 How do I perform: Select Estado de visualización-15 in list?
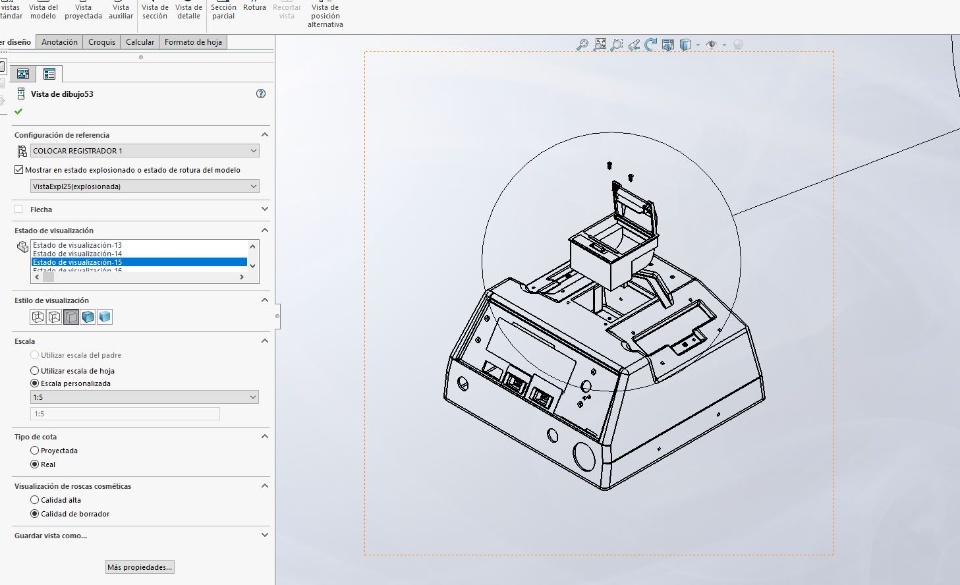pos(139,262)
